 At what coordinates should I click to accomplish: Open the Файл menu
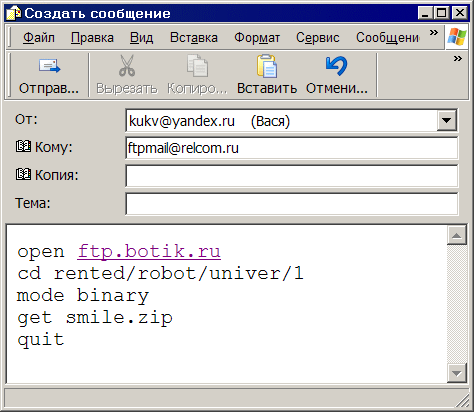point(39,38)
